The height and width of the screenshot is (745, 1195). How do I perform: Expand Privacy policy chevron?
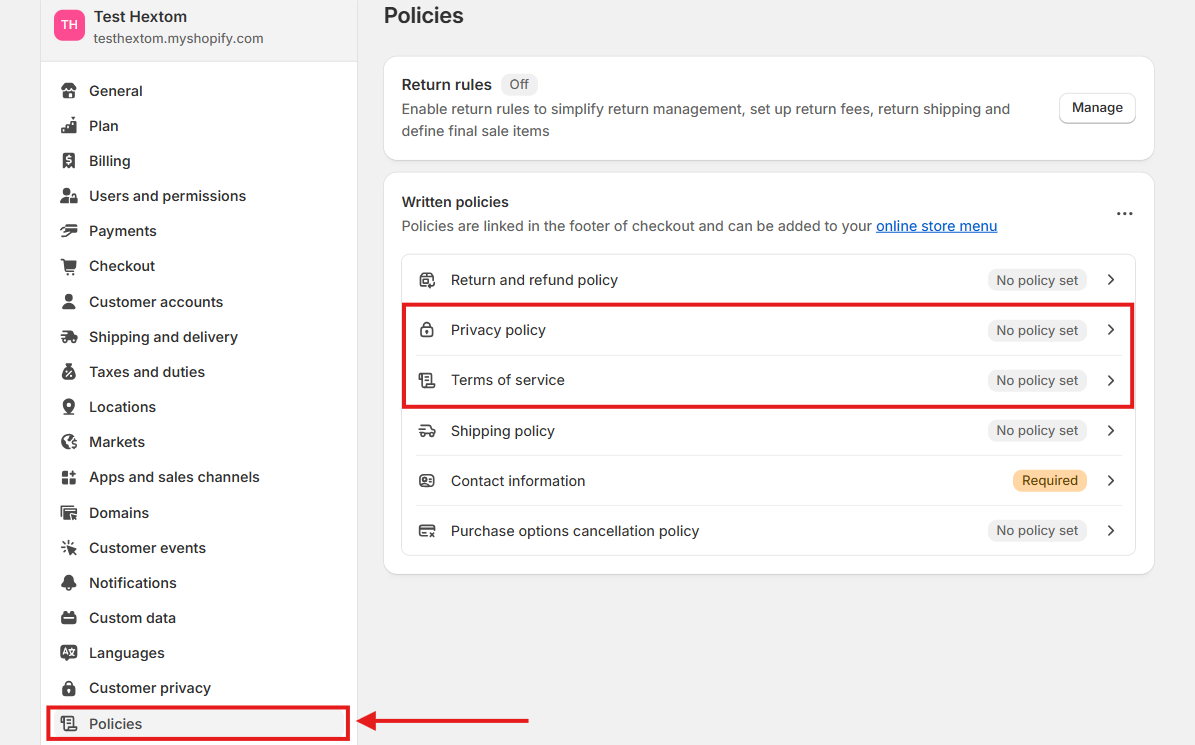point(1111,330)
